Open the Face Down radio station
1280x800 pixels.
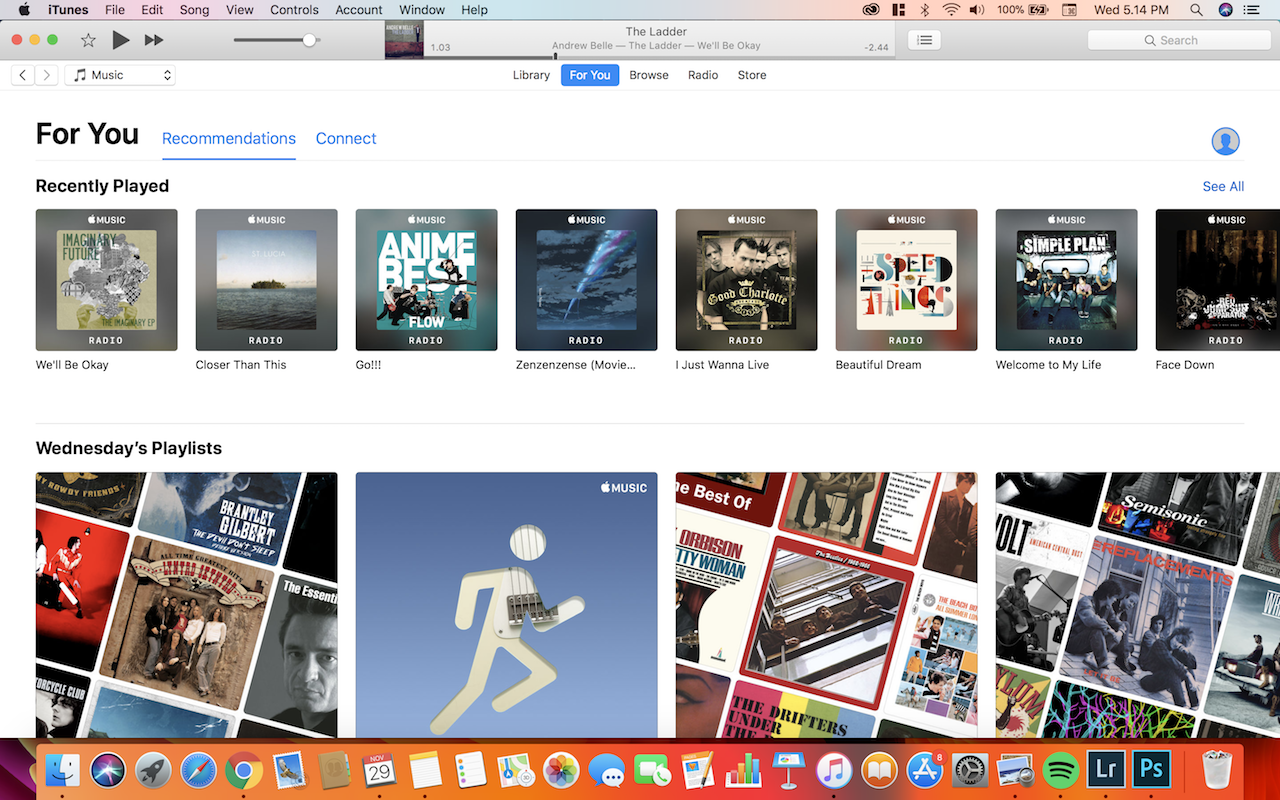(x=1218, y=280)
